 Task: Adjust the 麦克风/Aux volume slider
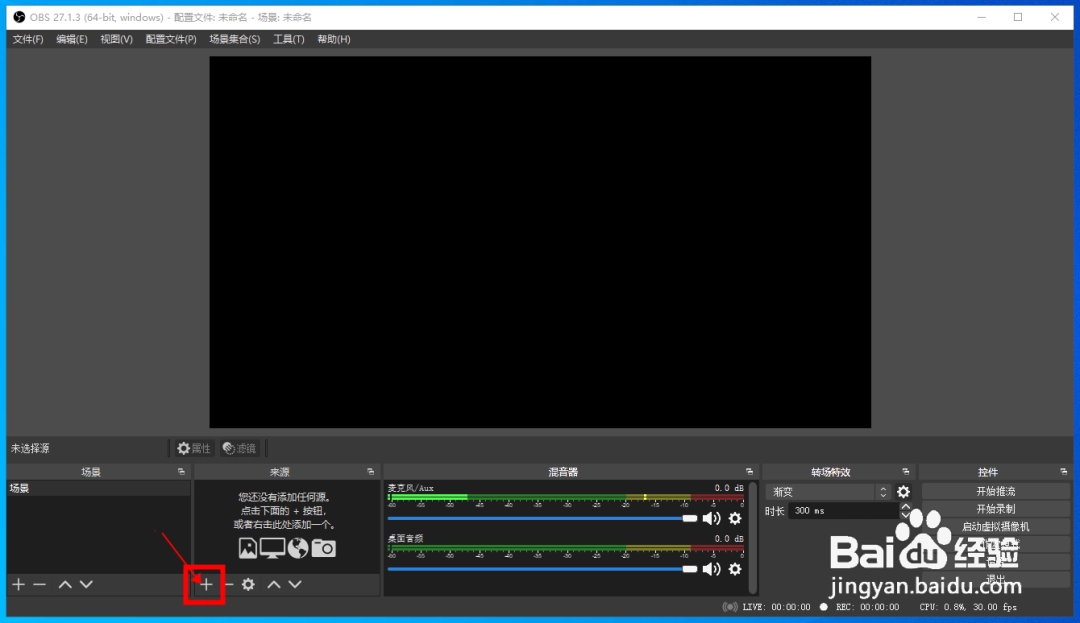pos(543,518)
